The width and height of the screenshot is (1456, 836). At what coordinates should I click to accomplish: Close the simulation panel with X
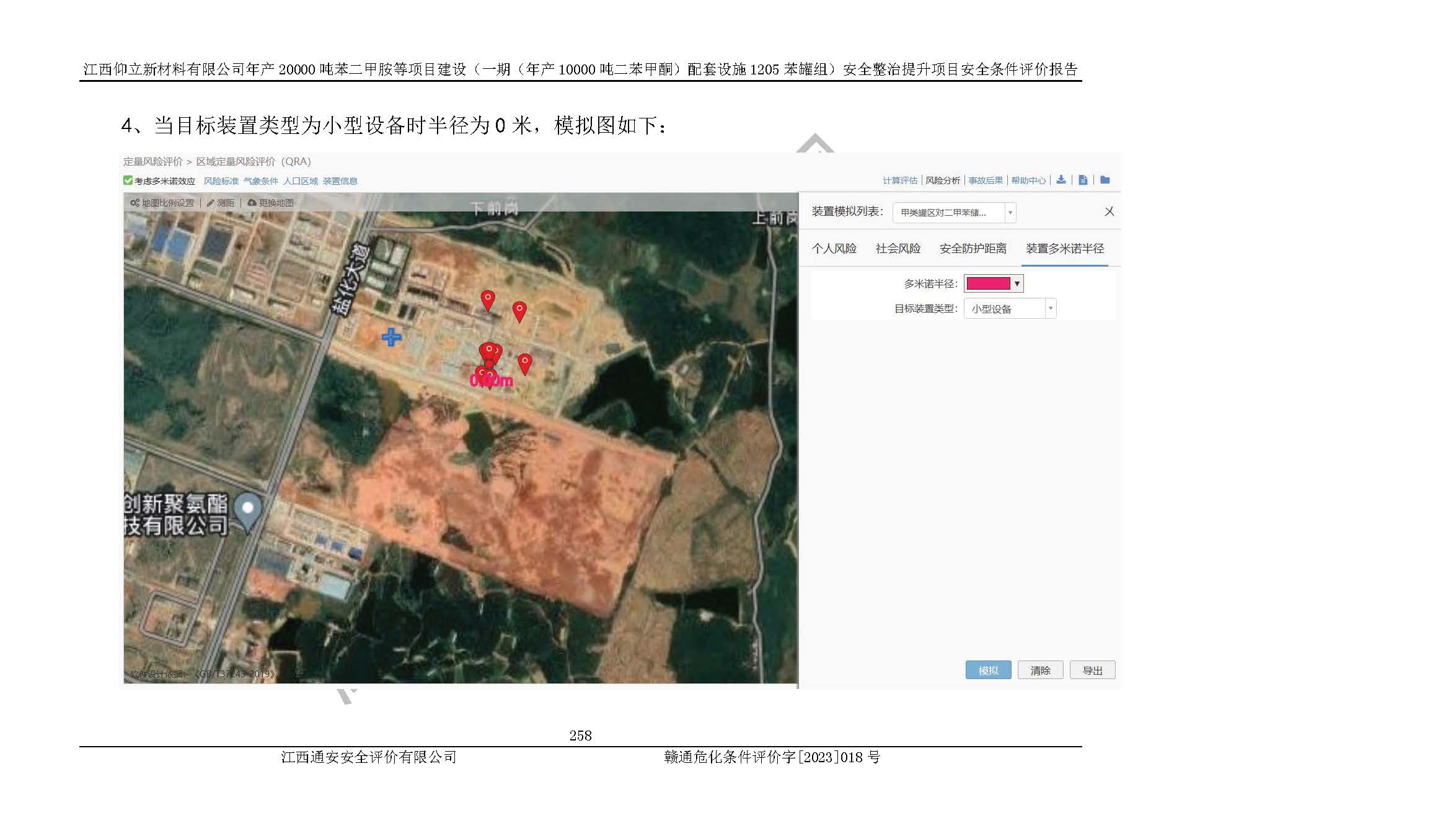pyautogui.click(x=1109, y=211)
